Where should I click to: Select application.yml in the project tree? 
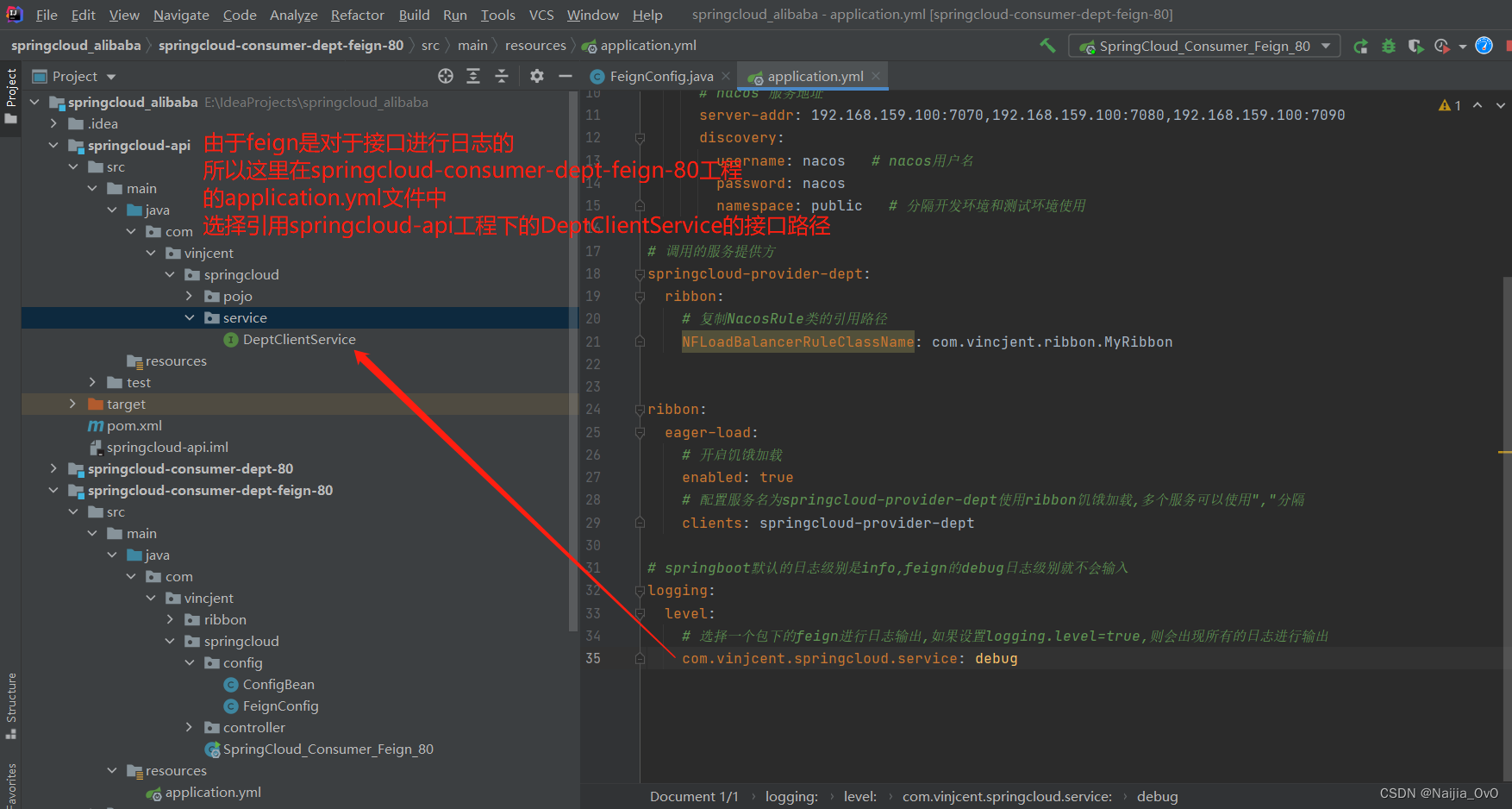(x=213, y=792)
